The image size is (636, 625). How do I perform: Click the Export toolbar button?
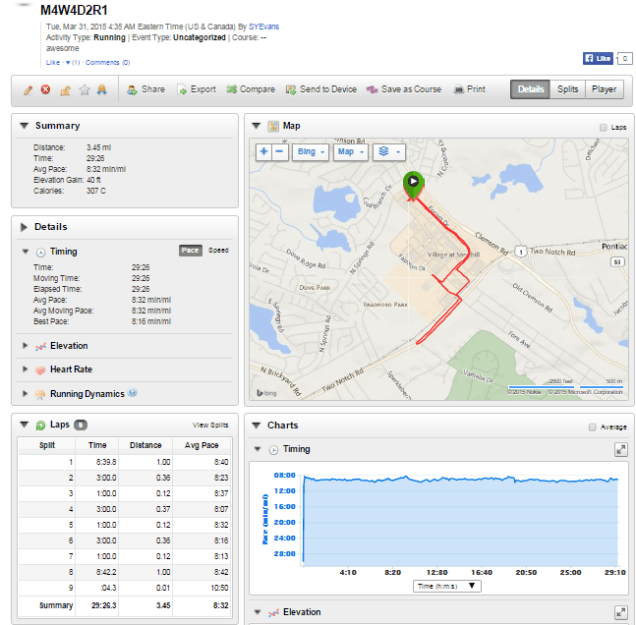pos(196,89)
